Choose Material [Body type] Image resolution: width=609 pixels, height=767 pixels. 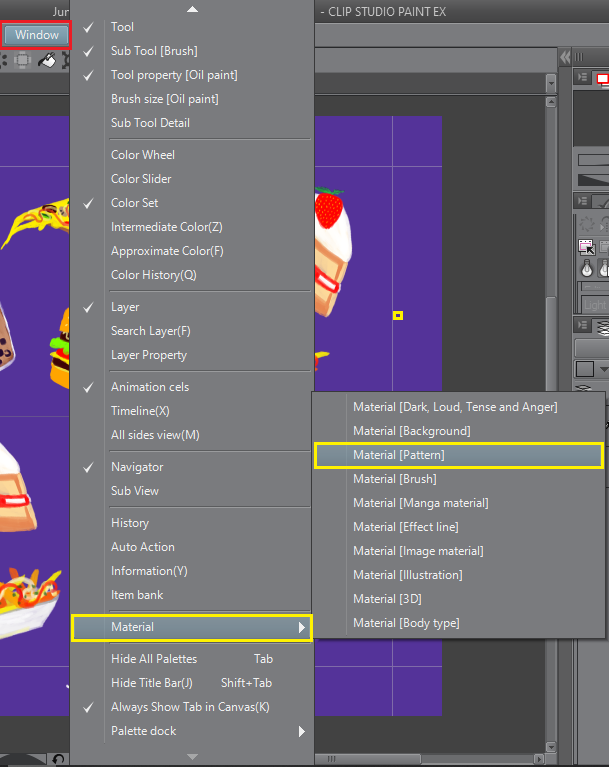coord(458,623)
